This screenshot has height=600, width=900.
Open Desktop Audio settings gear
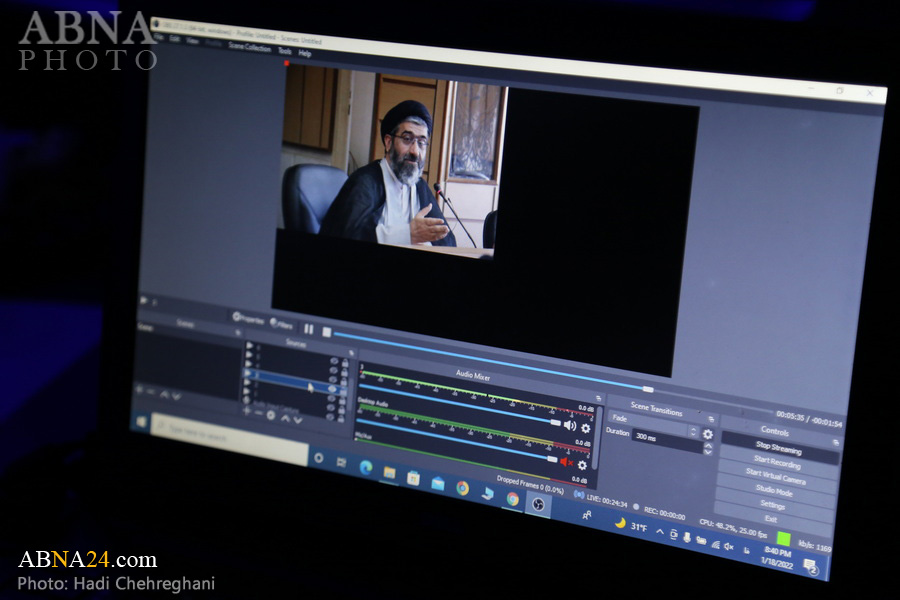tap(586, 428)
